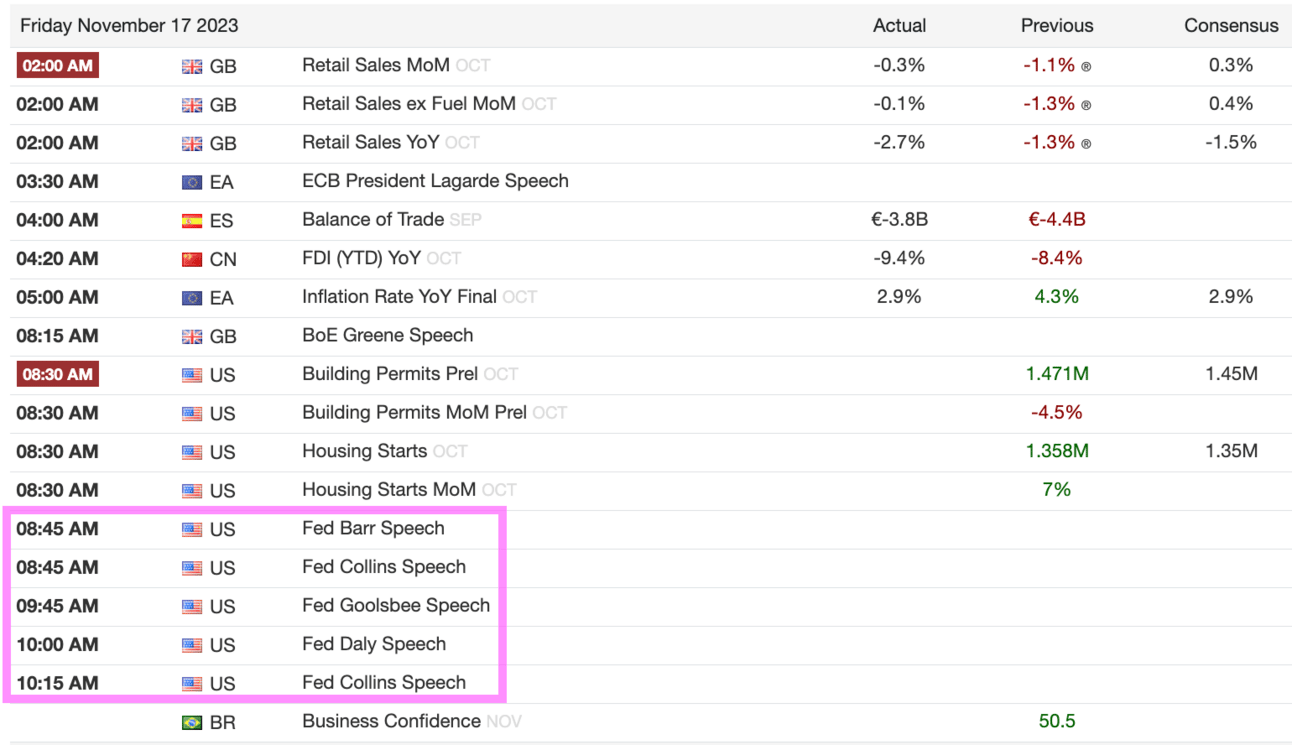Select the Fed Barr Speech entry
Image resolution: width=1292 pixels, height=745 pixels.
point(373,528)
